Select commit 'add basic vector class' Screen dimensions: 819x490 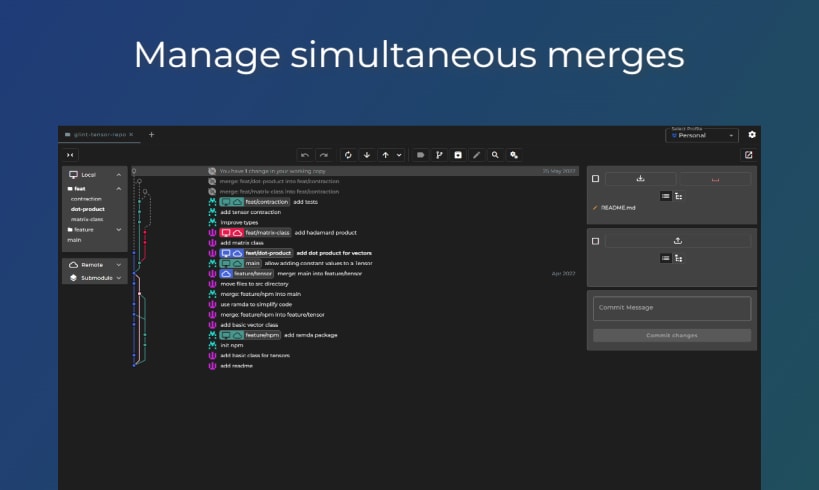(249, 325)
